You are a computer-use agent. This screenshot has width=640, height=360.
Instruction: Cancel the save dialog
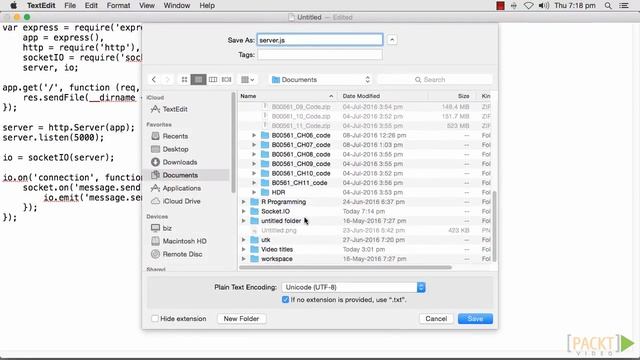436,318
